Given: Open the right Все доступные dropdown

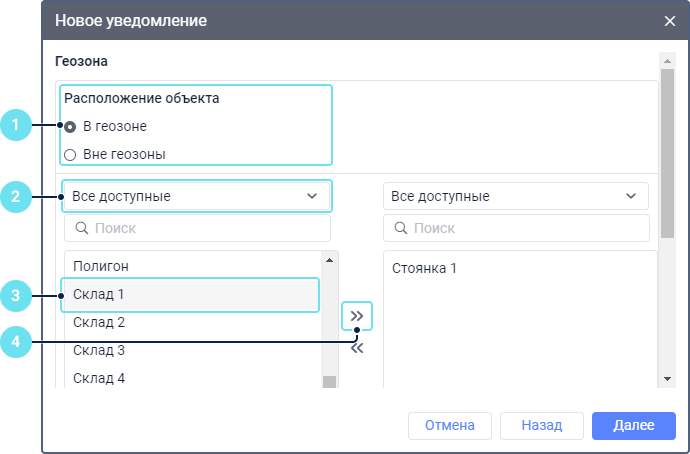Looking at the screenshot, I should click(x=516, y=196).
